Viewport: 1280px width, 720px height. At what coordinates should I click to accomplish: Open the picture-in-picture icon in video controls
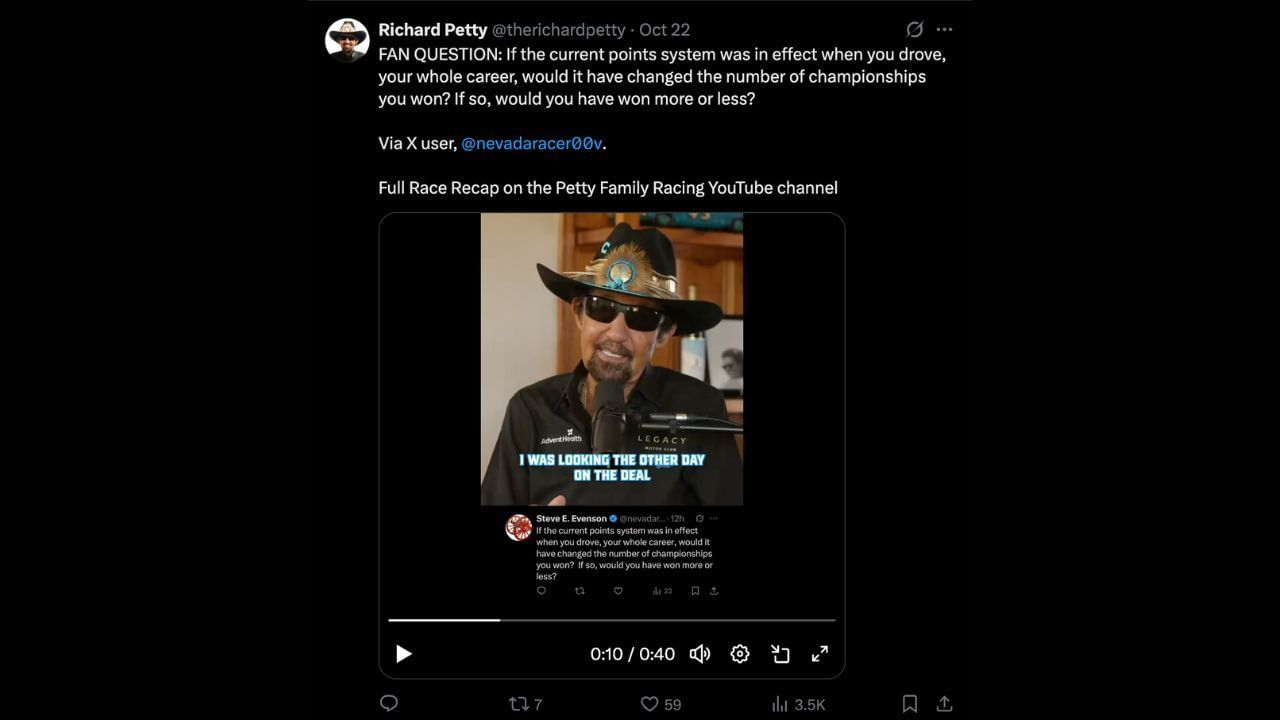click(780, 654)
